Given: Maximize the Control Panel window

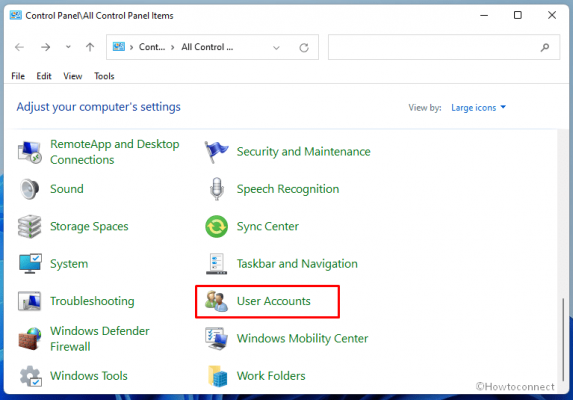Looking at the screenshot, I should coord(518,15).
